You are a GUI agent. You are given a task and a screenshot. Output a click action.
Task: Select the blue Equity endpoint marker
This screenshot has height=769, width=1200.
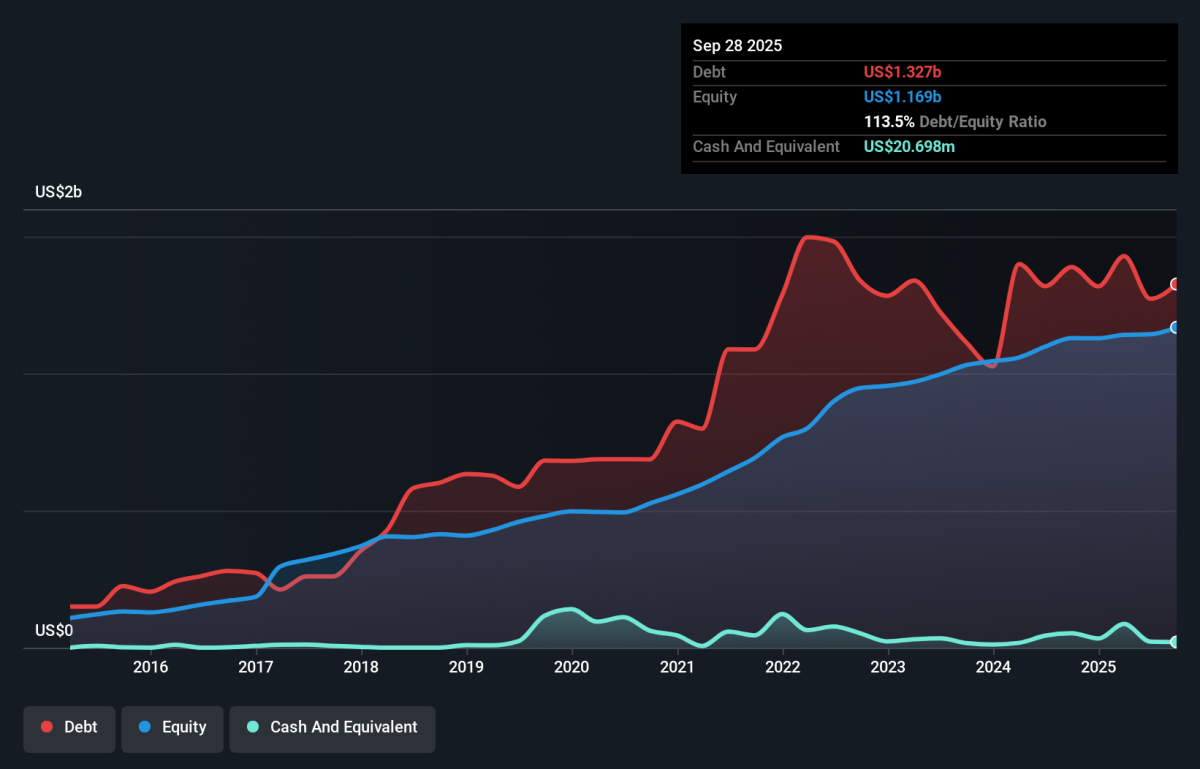point(1175,327)
